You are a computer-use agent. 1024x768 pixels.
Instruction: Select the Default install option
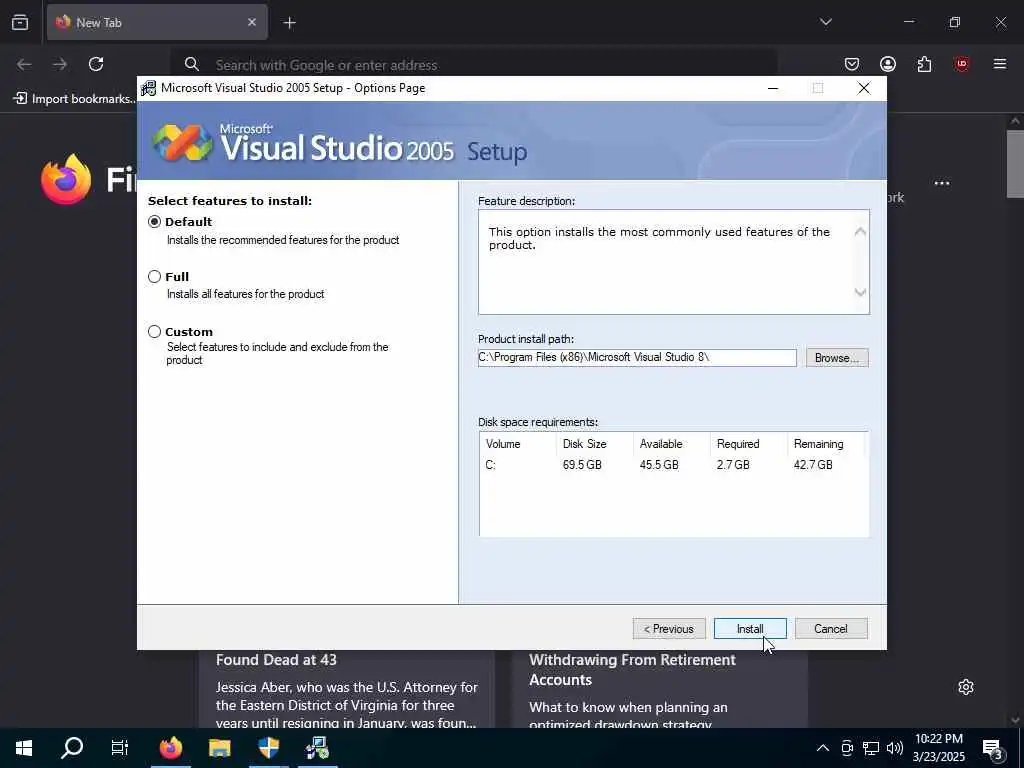[154, 222]
